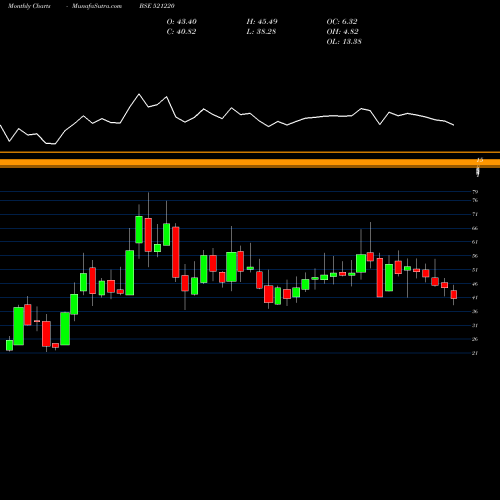Click price axis label 79
500x500 pixels.
pos(475,192)
